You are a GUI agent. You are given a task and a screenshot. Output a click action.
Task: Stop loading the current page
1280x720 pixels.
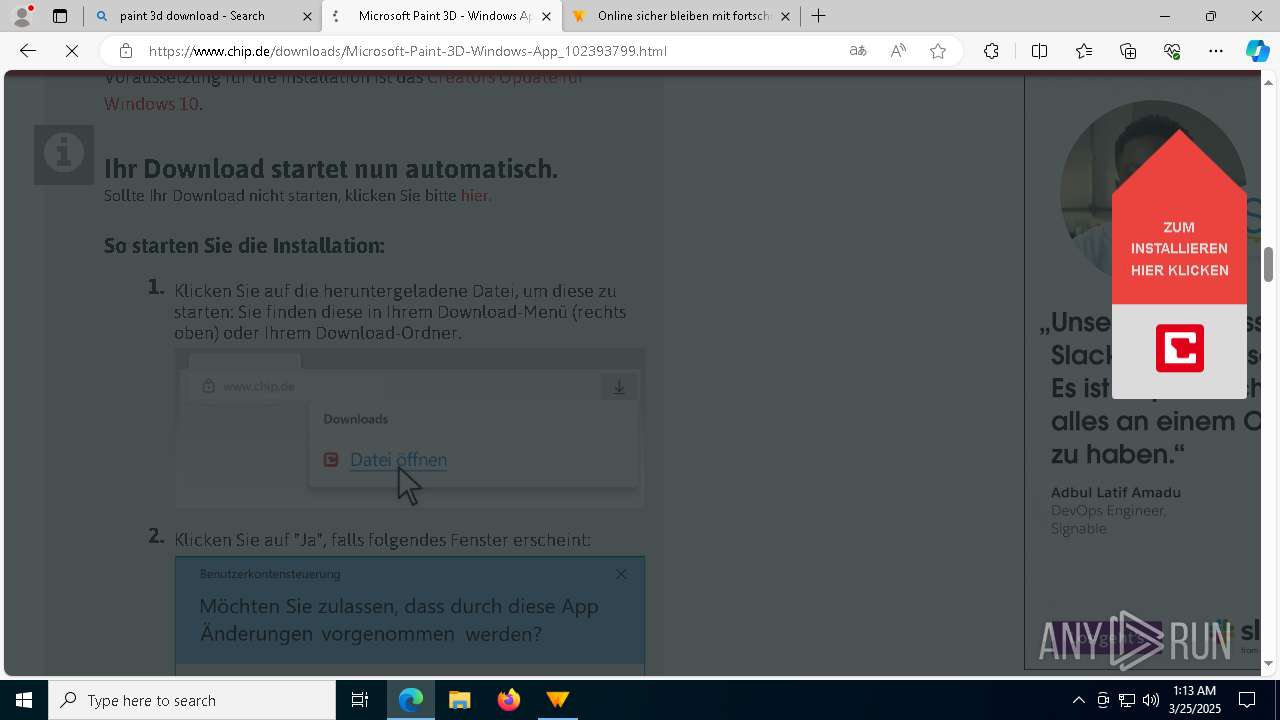coord(72,51)
